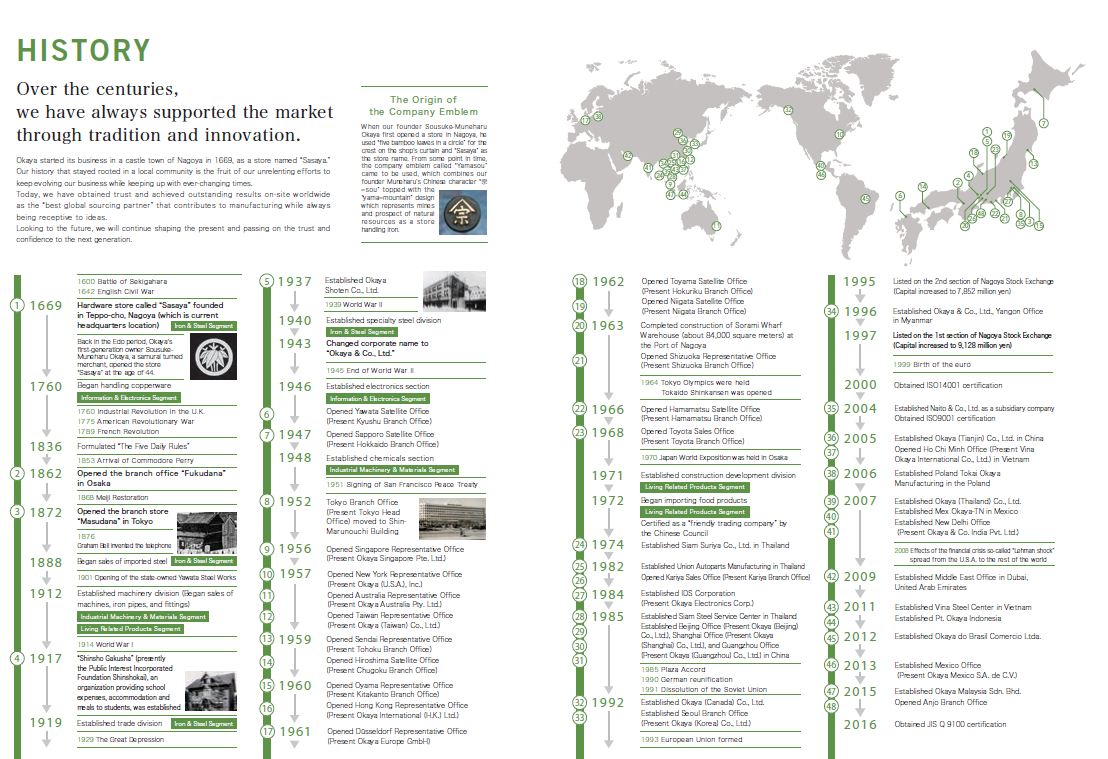Select the year 1760 on the timeline
The width and height of the screenshot is (1108, 759).
click(46, 387)
